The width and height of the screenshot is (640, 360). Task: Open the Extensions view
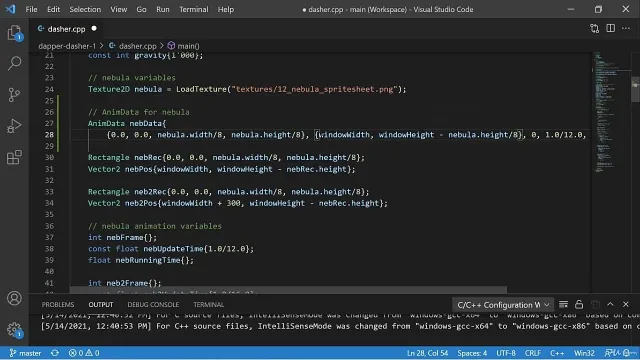click(x=14, y=157)
